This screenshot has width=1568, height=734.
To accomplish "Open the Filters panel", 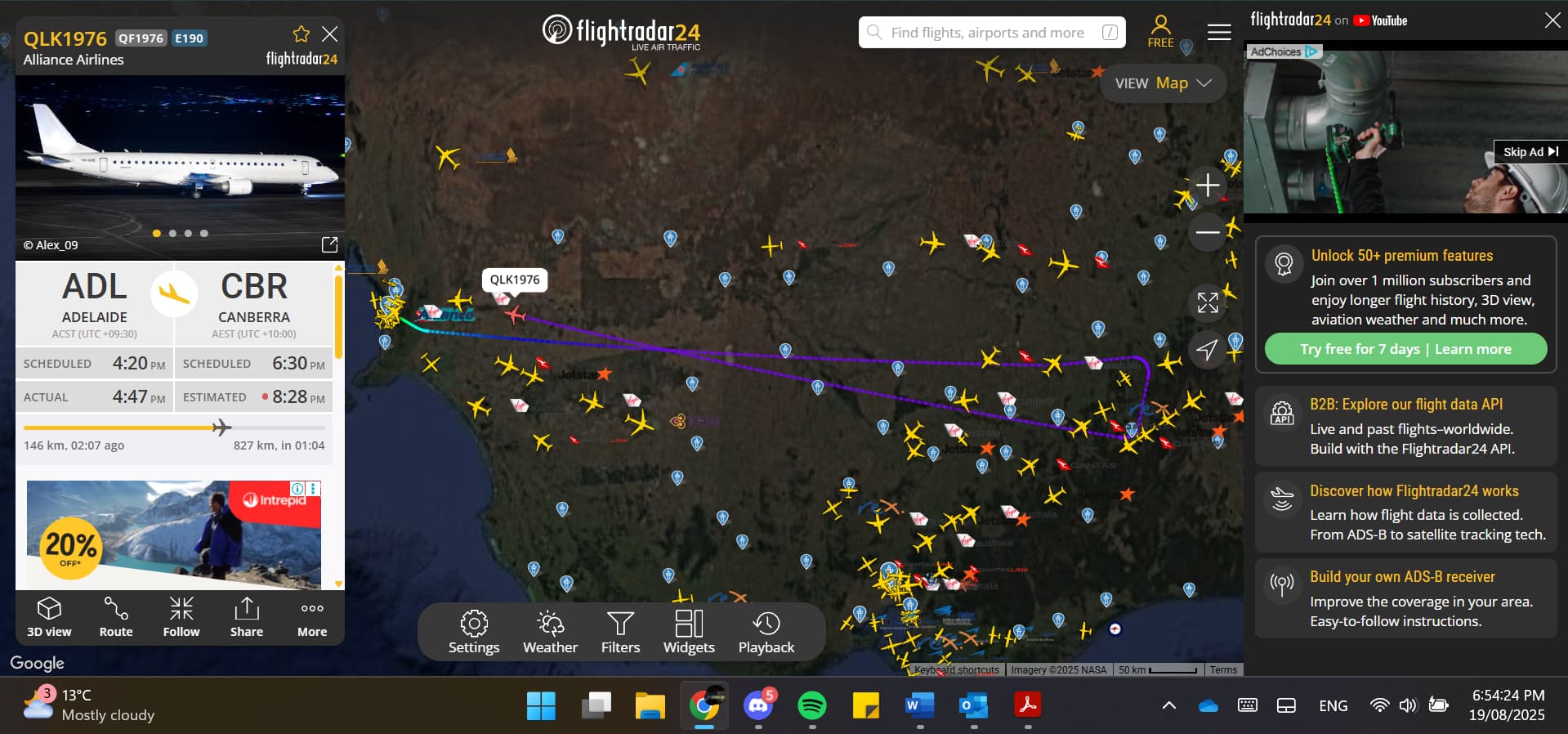I will (x=620, y=632).
